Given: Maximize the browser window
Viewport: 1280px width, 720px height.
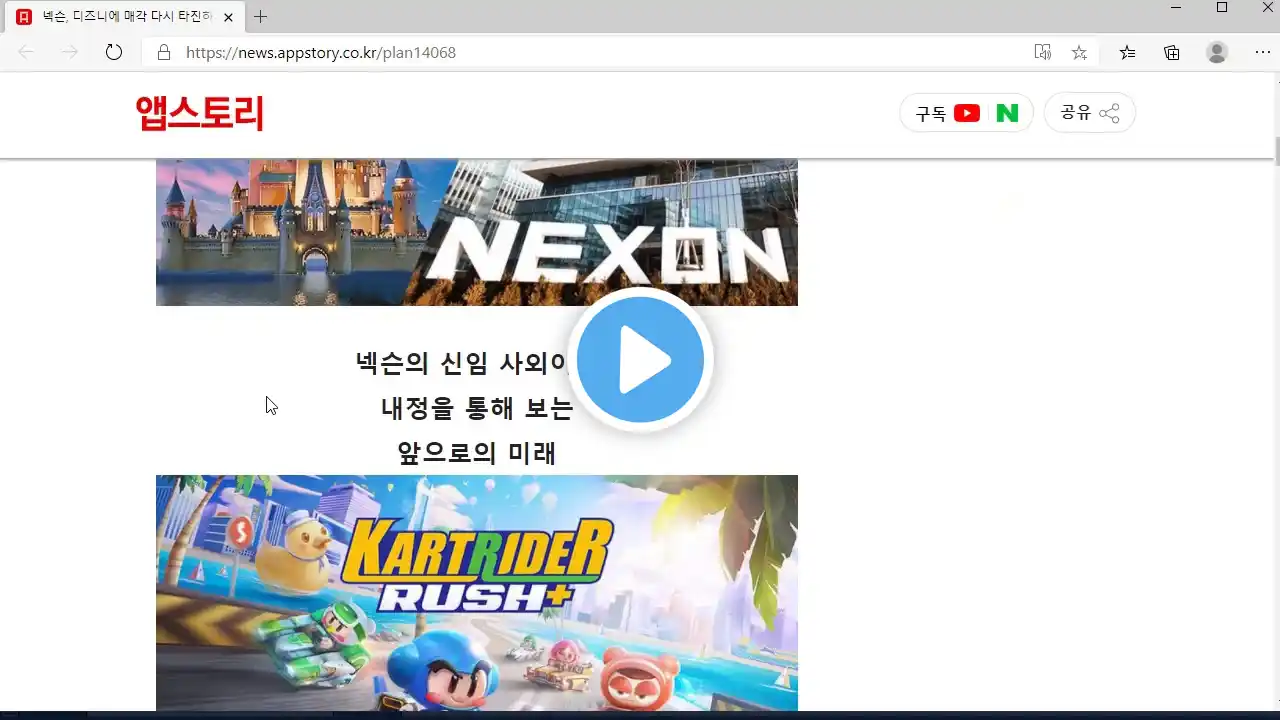Looking at the screenshot, I should [1221, 8].
